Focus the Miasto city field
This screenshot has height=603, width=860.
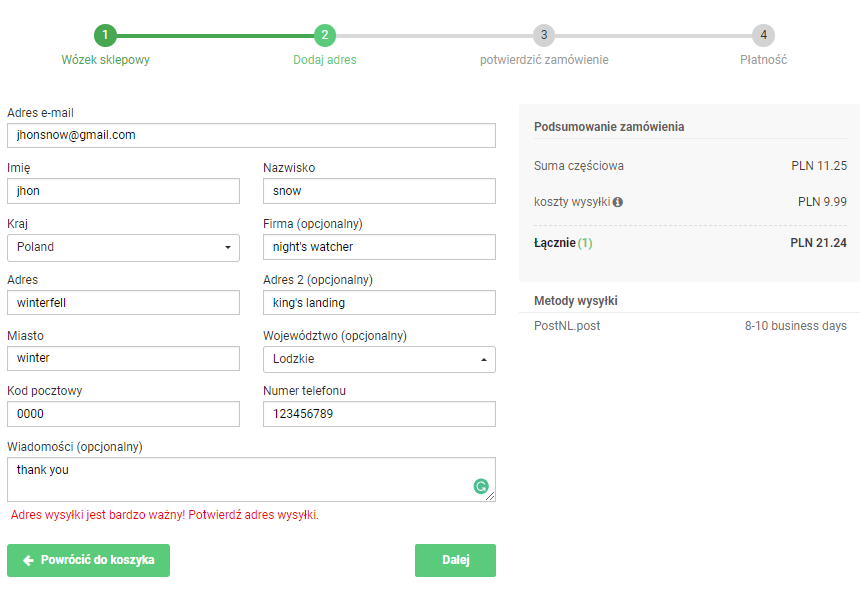(x=123, y=359)
